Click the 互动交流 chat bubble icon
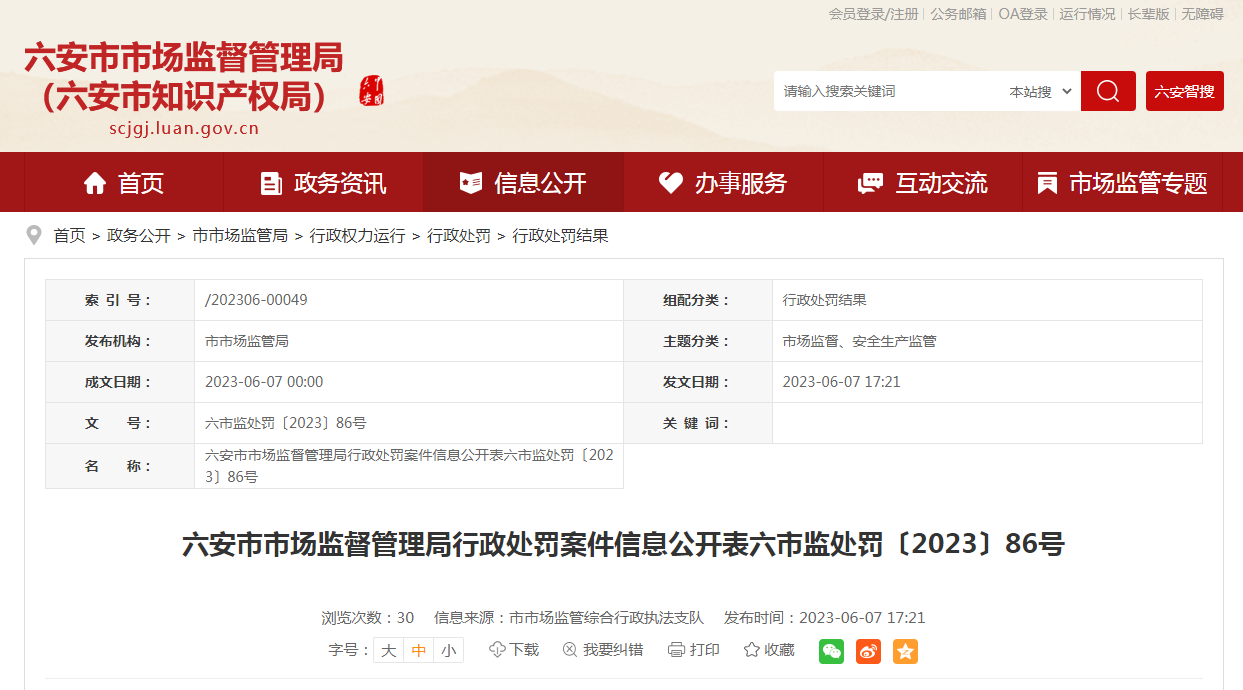The image size is (1243, 690). tap(870, 183)
